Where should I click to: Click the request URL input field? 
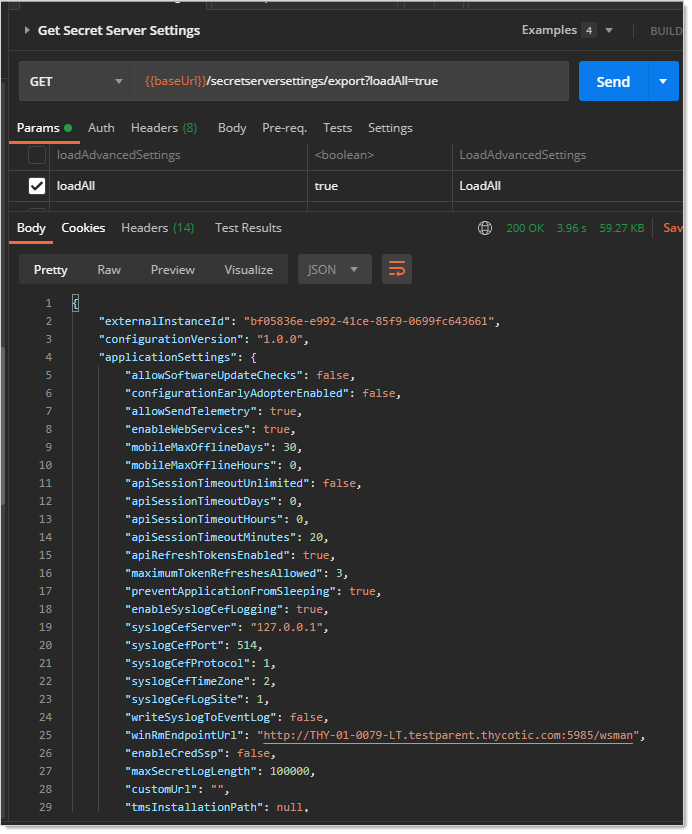click(350, 82)
